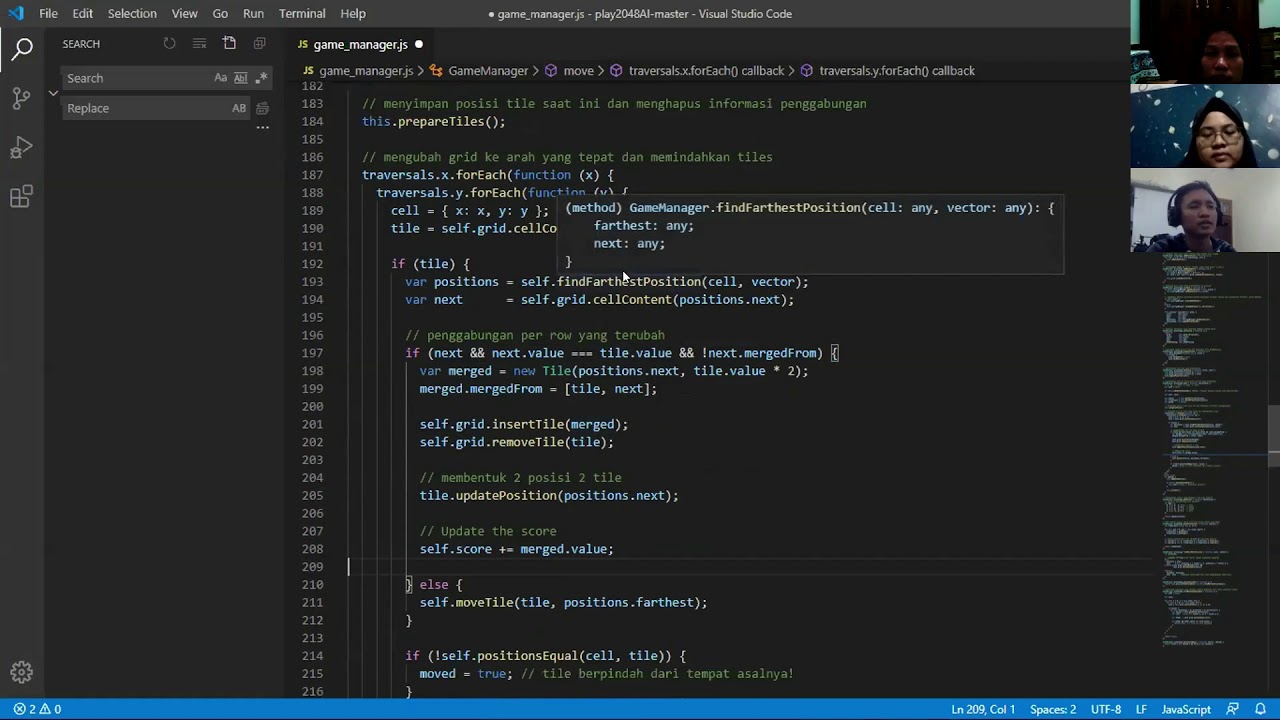Toggle Preserve Case in Replace field
1280x720 pixels.
tap(239, 108)
